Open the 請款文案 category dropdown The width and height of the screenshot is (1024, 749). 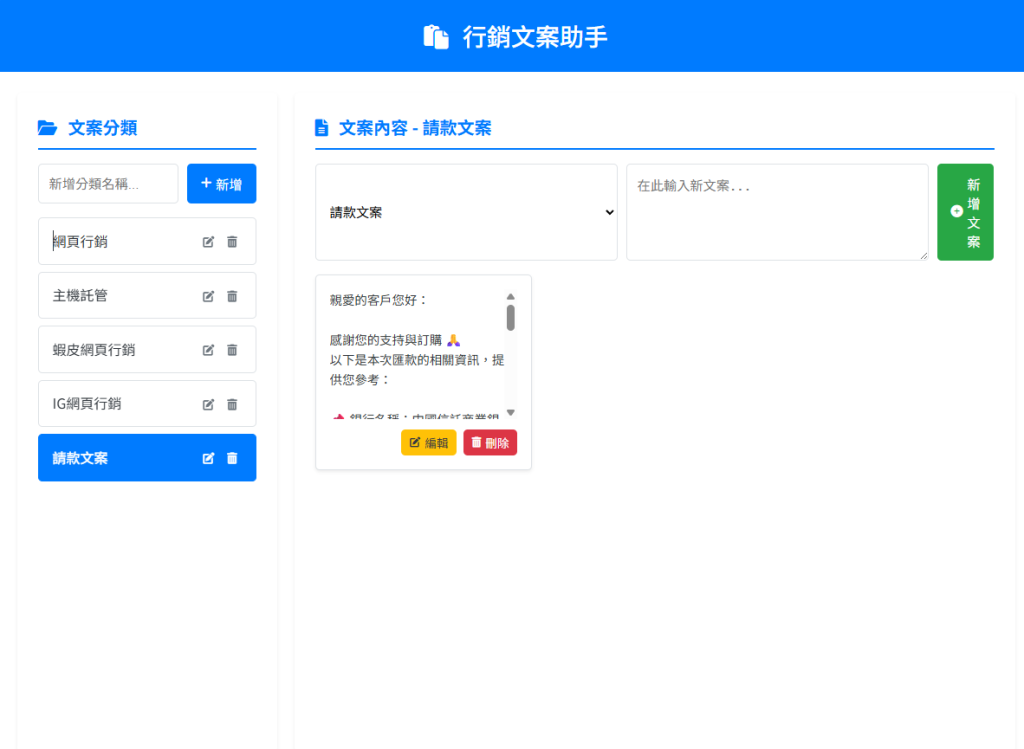click(466, 212)
